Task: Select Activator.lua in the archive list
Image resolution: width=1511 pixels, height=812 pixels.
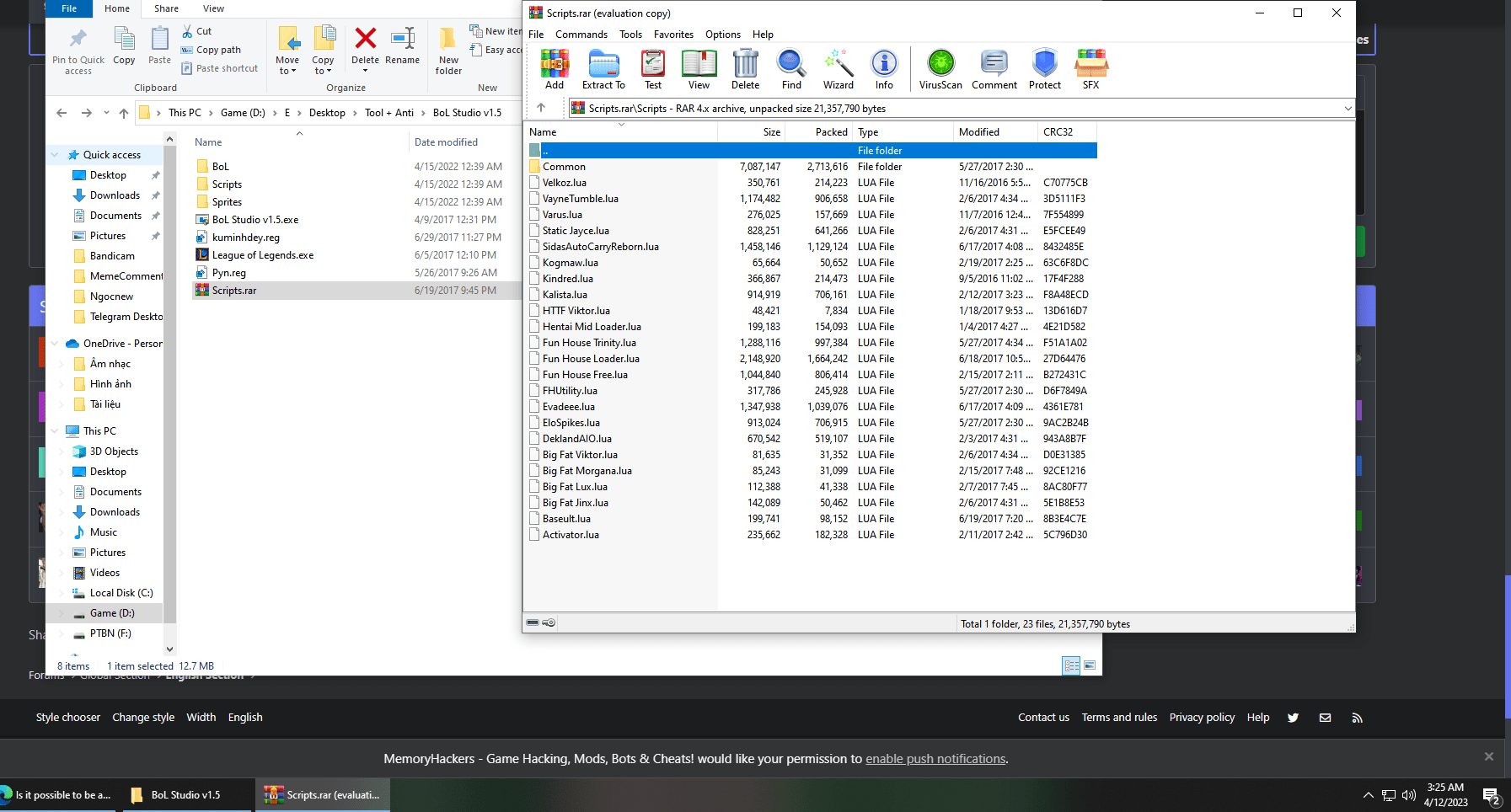Action: (571, 535)
